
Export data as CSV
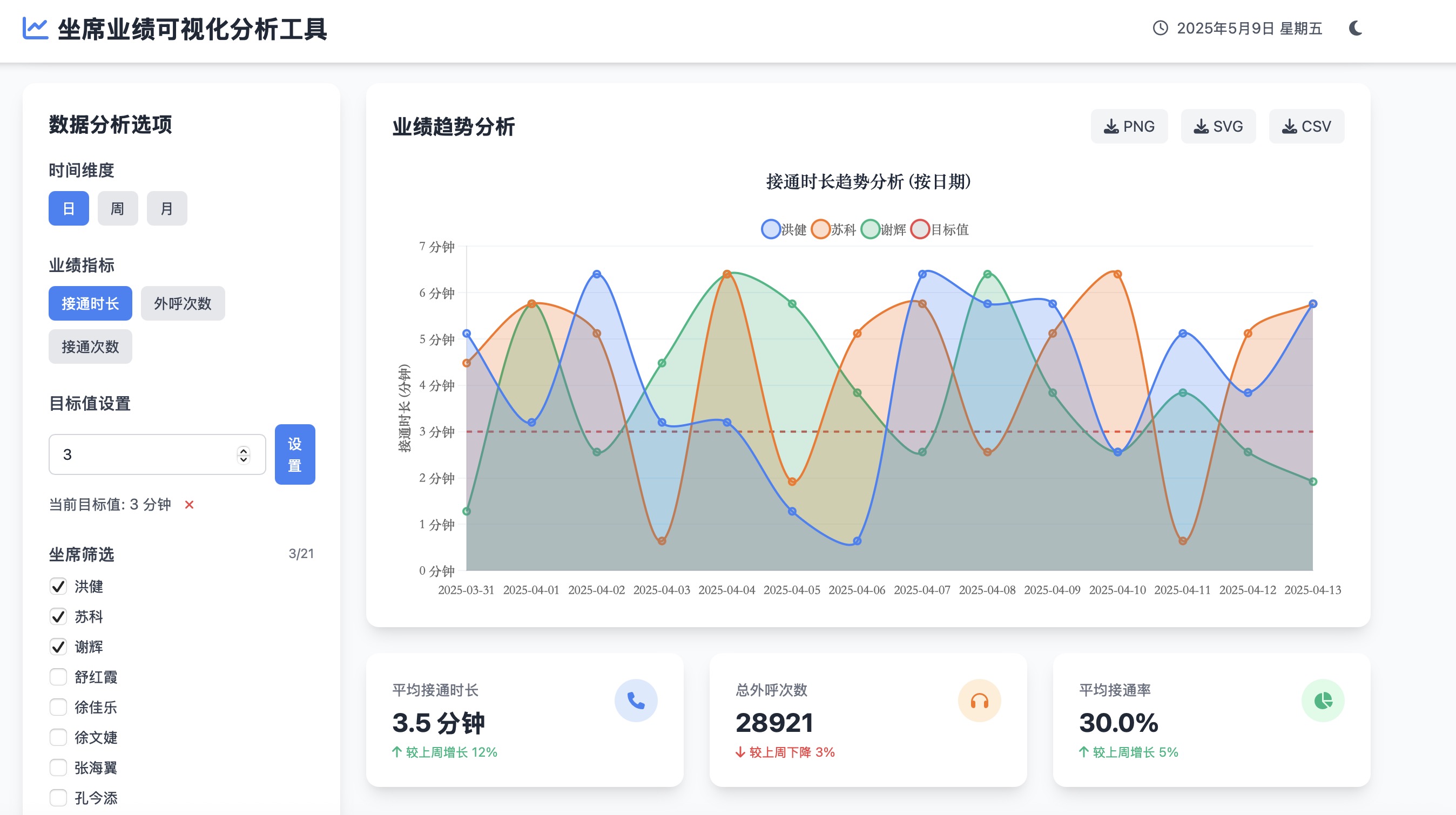click(1306, 126)
